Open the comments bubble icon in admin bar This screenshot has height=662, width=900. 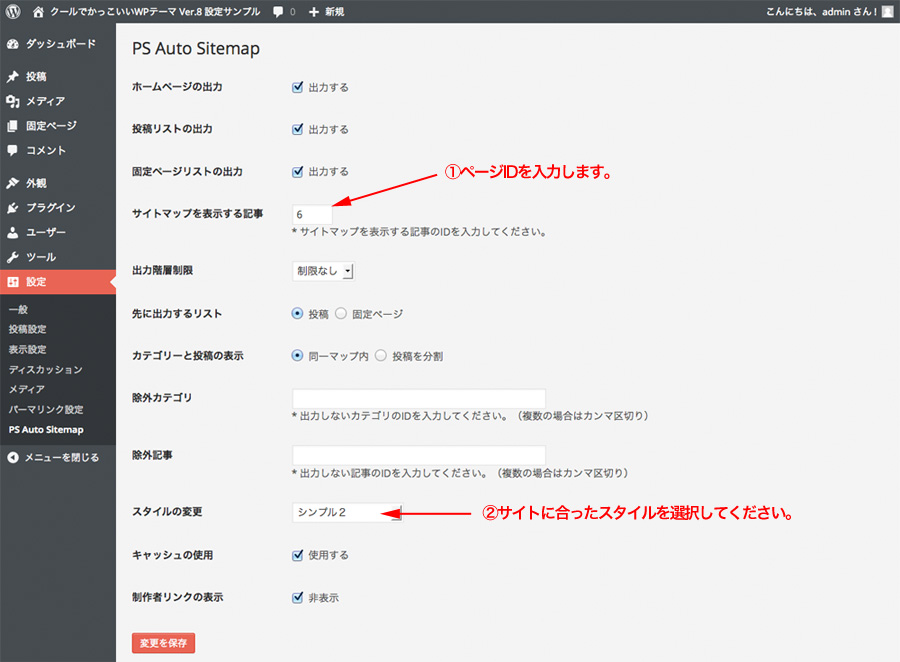pos(278,11)
